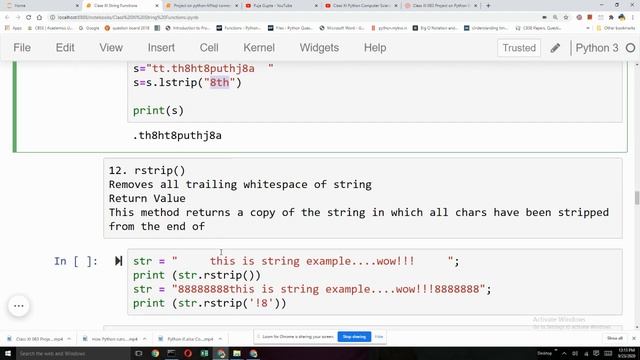Click the Stop sharing button

pos(354,337)
